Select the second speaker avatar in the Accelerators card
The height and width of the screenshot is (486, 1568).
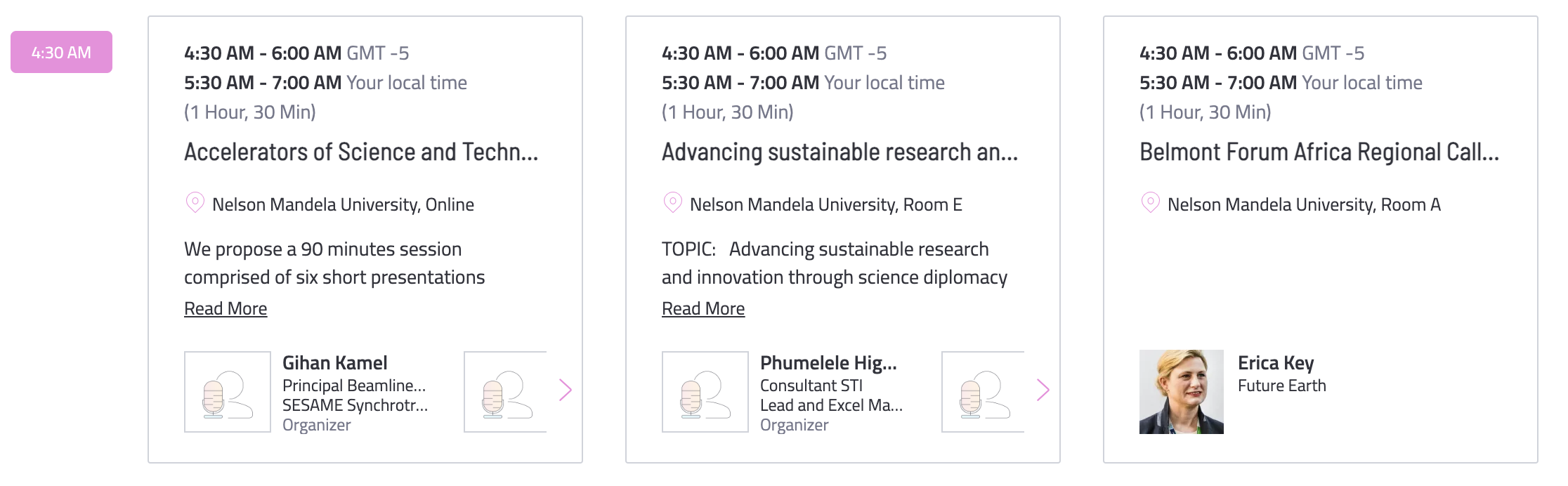point(505,392)
